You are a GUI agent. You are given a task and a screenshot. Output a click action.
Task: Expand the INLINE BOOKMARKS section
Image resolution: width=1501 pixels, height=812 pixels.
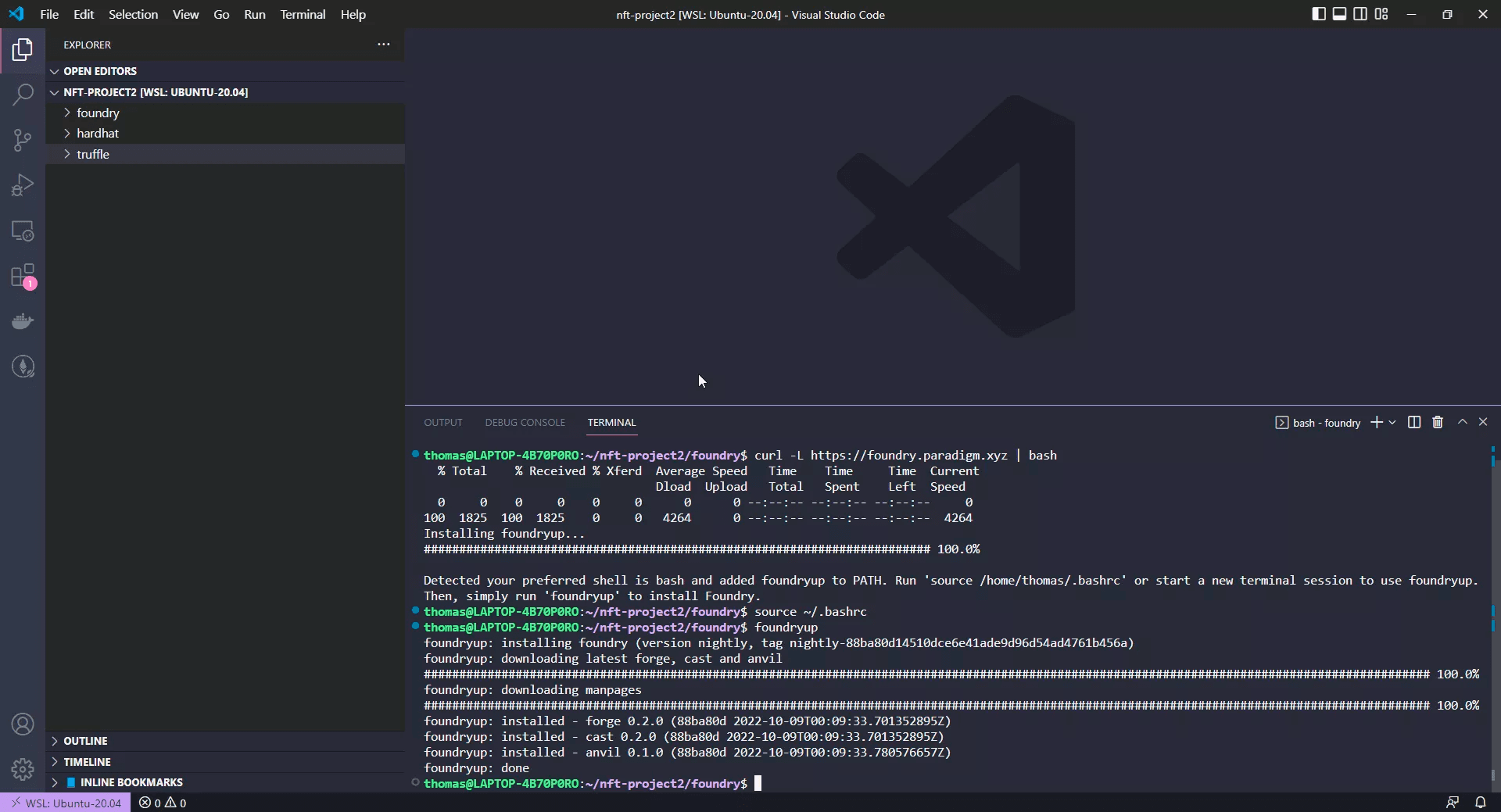pyautogui.click(x=225, y=782)
